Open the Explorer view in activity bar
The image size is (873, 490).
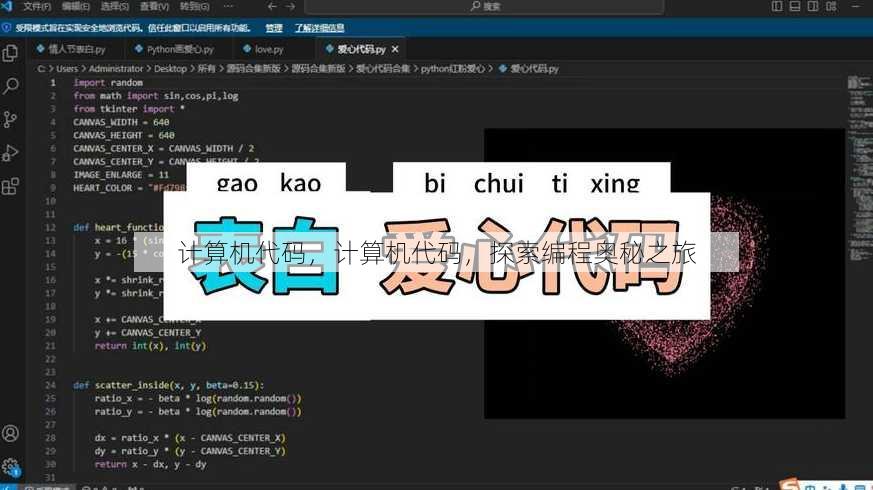click(x=10, y=53)
